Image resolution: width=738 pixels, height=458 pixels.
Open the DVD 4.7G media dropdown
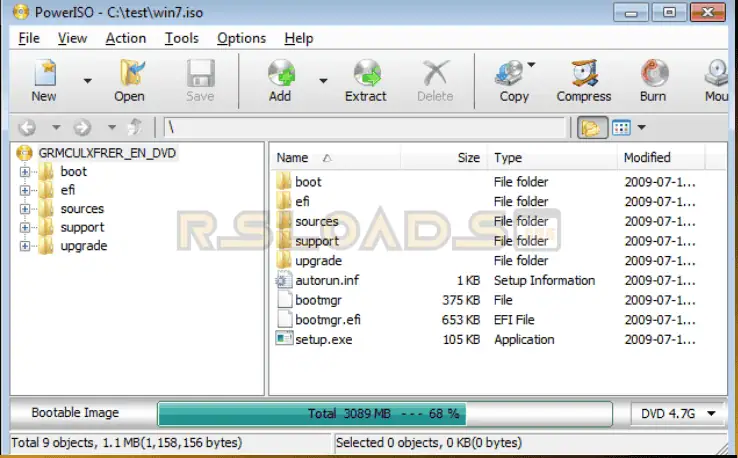(x=678, y=414)
